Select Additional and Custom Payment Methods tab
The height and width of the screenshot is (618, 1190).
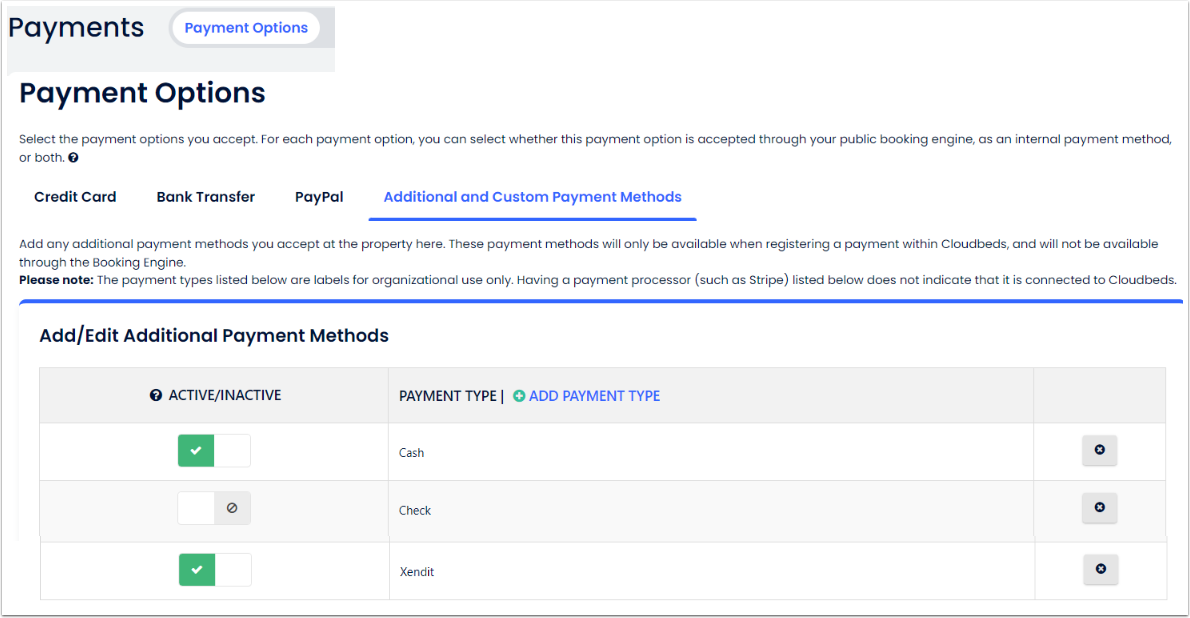point(532,197)
